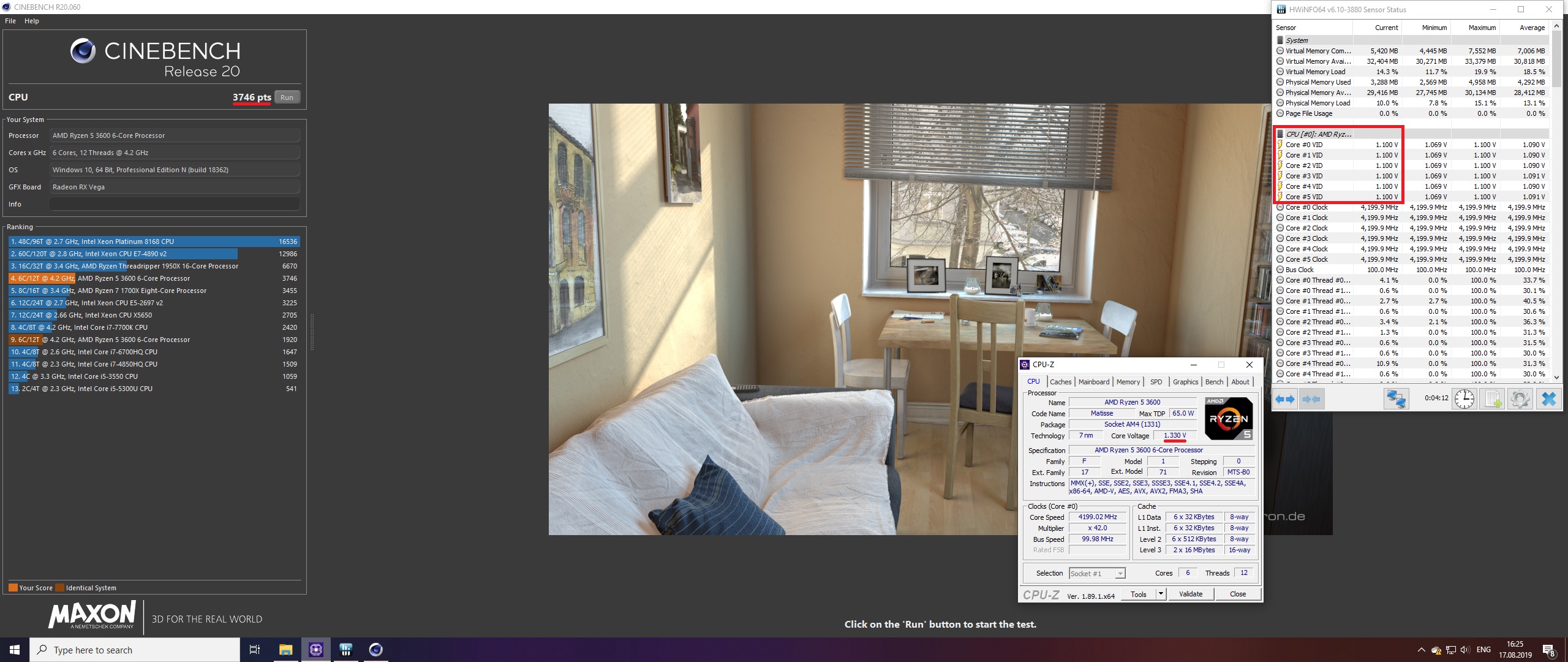Open CPU-Z from the taskbar icon
Viewport: 1568px width, 662px height.
[x=316, y=650]
